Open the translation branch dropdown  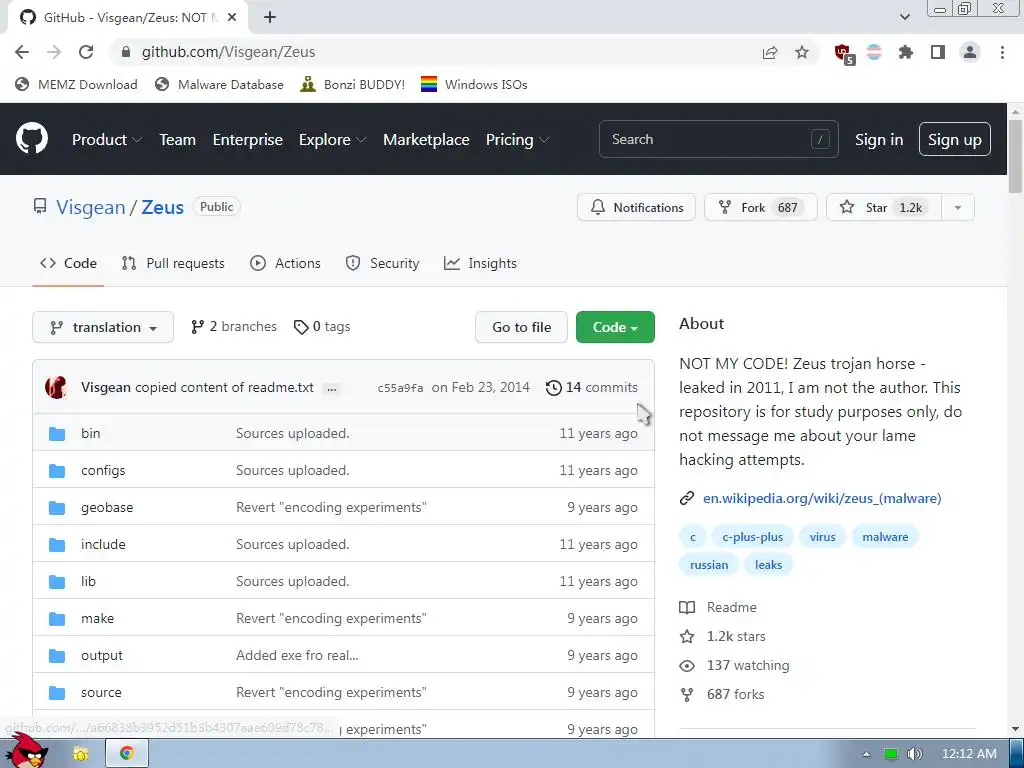click(x=103, y=327)
